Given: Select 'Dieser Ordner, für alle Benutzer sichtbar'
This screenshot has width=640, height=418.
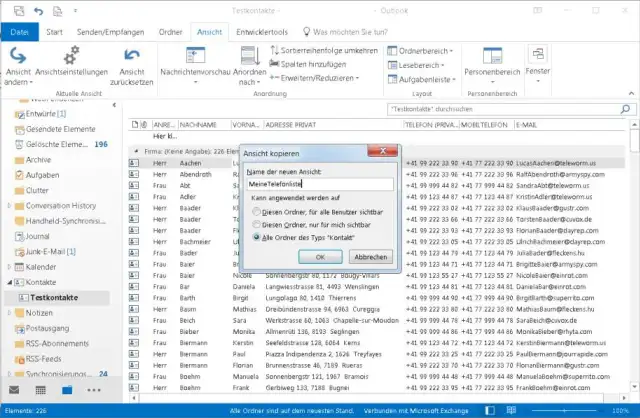Looking at the screenshot, I should (x=256, y=212).
